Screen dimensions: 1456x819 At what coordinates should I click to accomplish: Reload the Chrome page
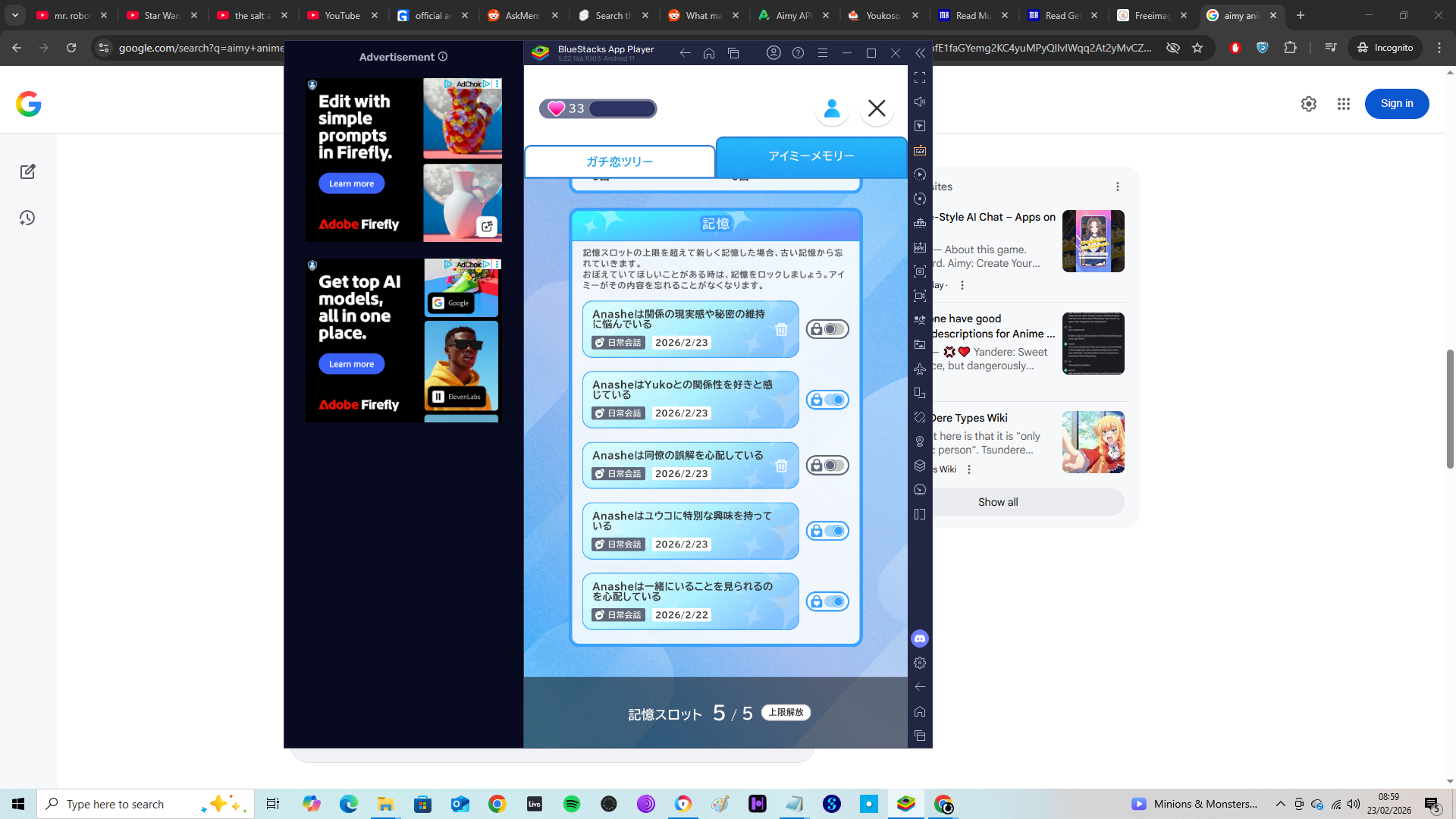click(x=71, y=48)
